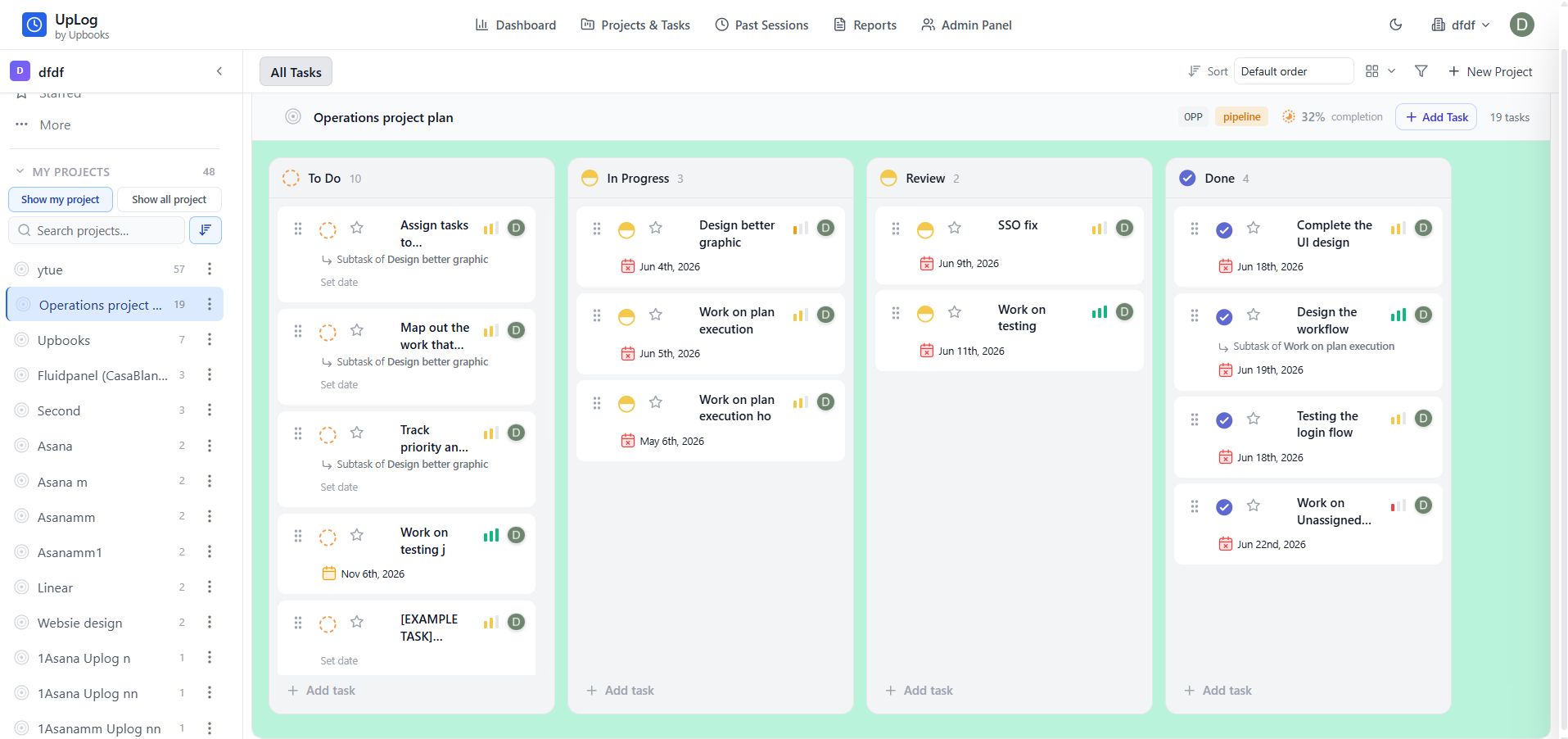Open options menu for Linear project
1568x739 pixels.
pos(210,587)
